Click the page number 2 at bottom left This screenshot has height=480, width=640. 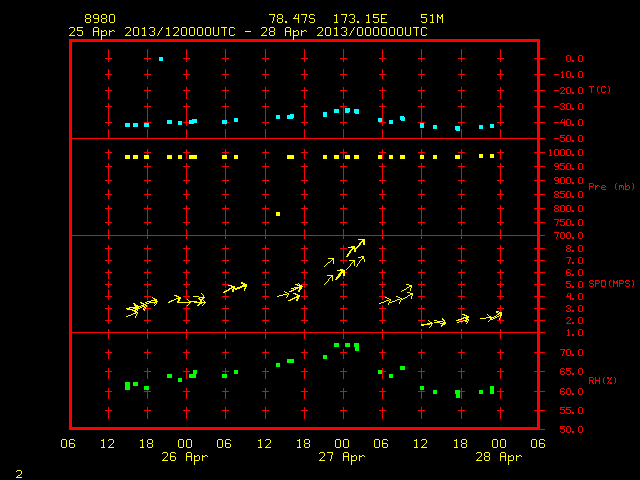click(19, 474)
